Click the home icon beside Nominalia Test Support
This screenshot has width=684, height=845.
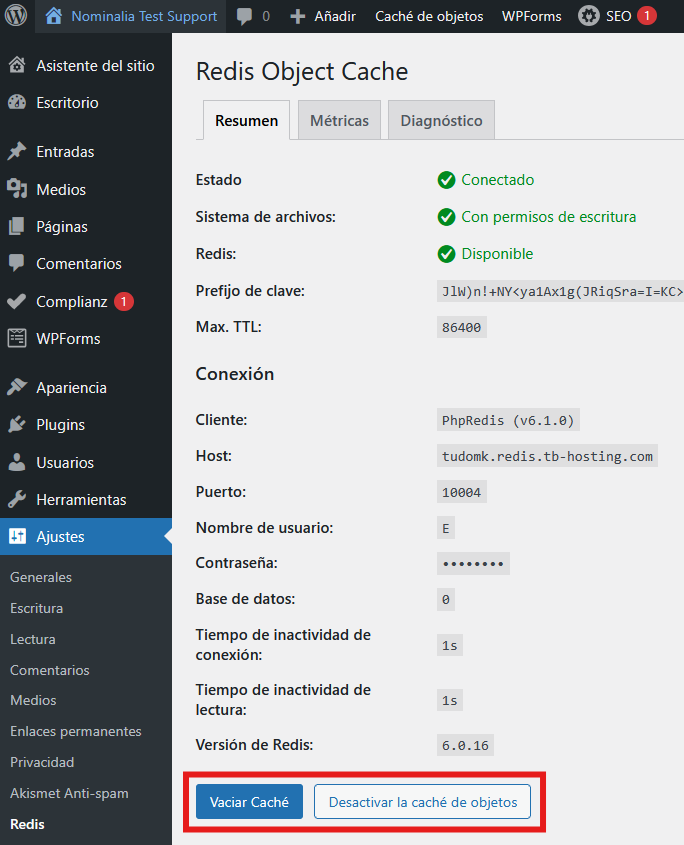[x=53, y=16]
